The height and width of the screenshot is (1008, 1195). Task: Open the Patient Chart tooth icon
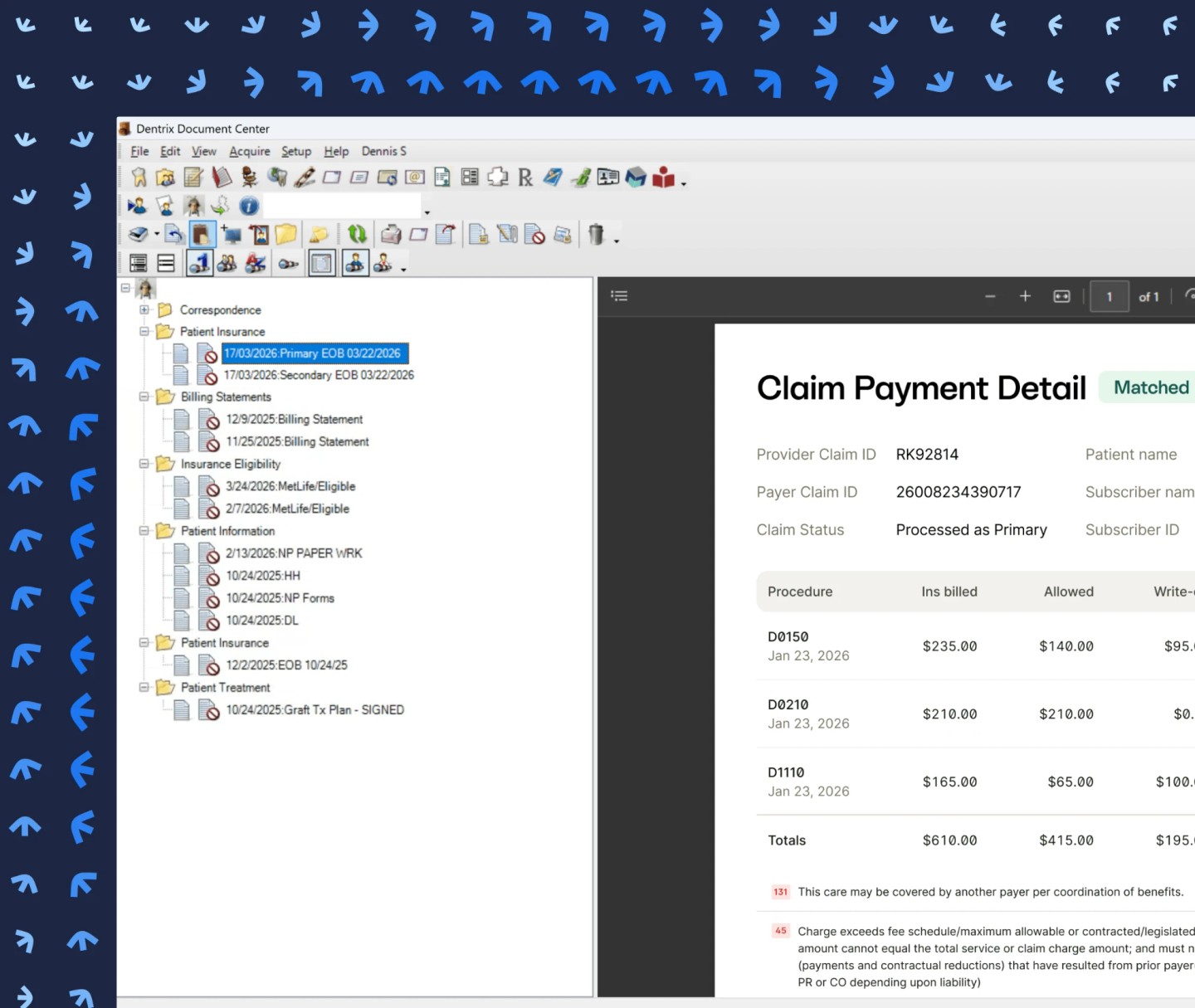tap(139, 177)
